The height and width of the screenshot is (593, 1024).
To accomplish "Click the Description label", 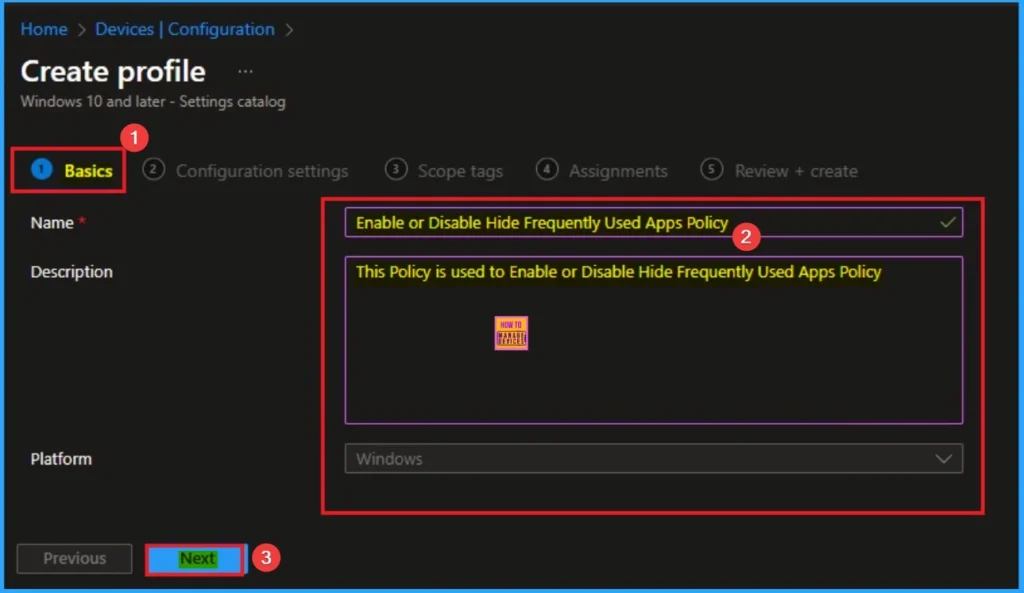I will click(x=71, y=272).
